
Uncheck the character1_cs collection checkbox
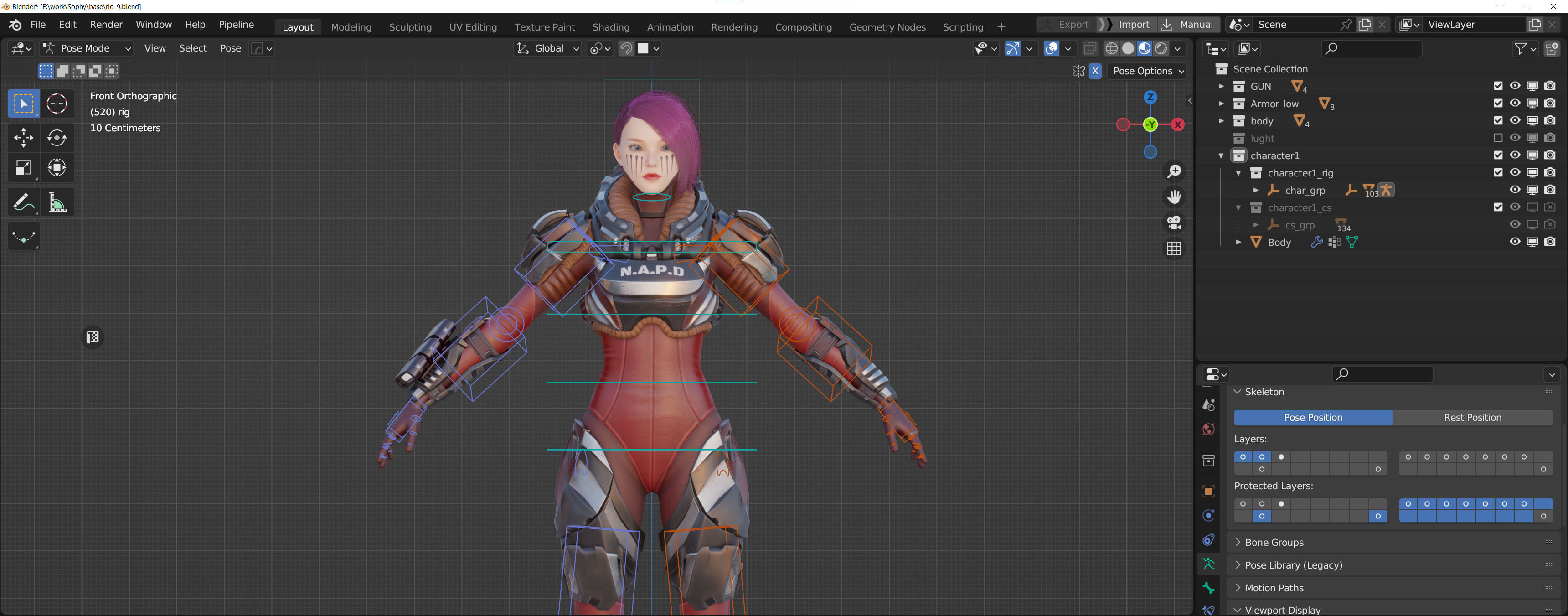click(1498, 207)
